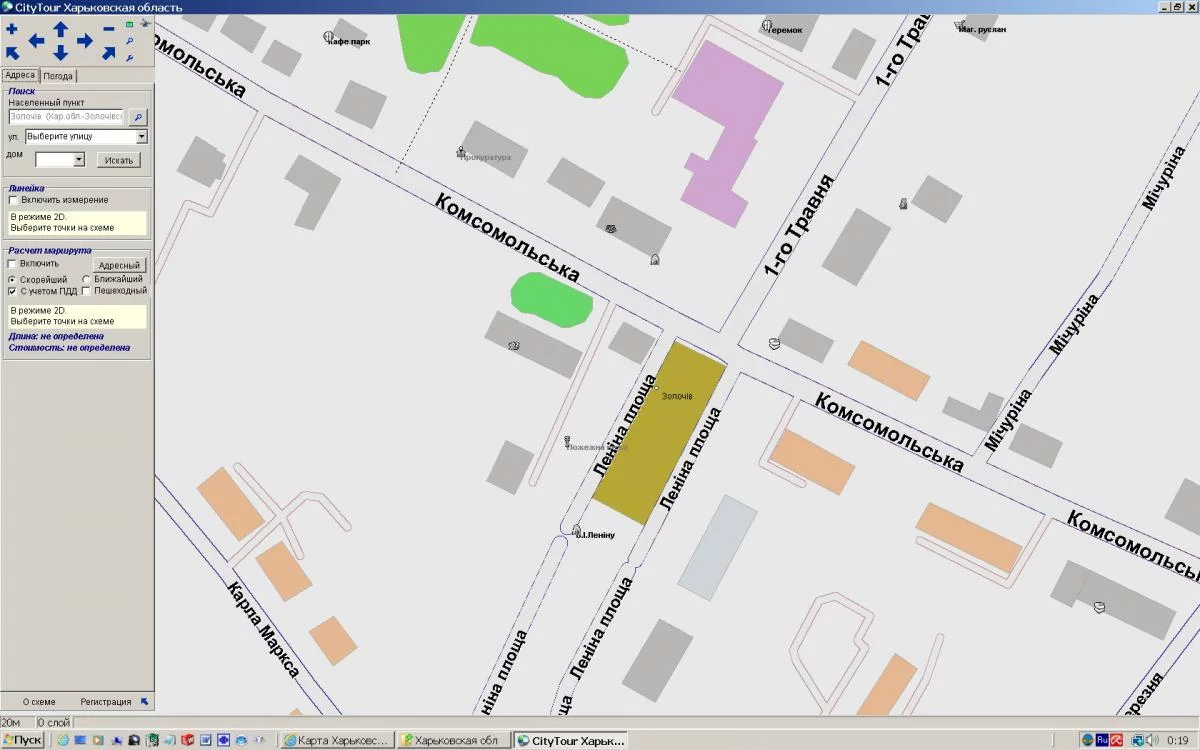This screenshot has height=750, width=1200.
Task: Click the 'Адресный' route button
Action: coord(119,265)
